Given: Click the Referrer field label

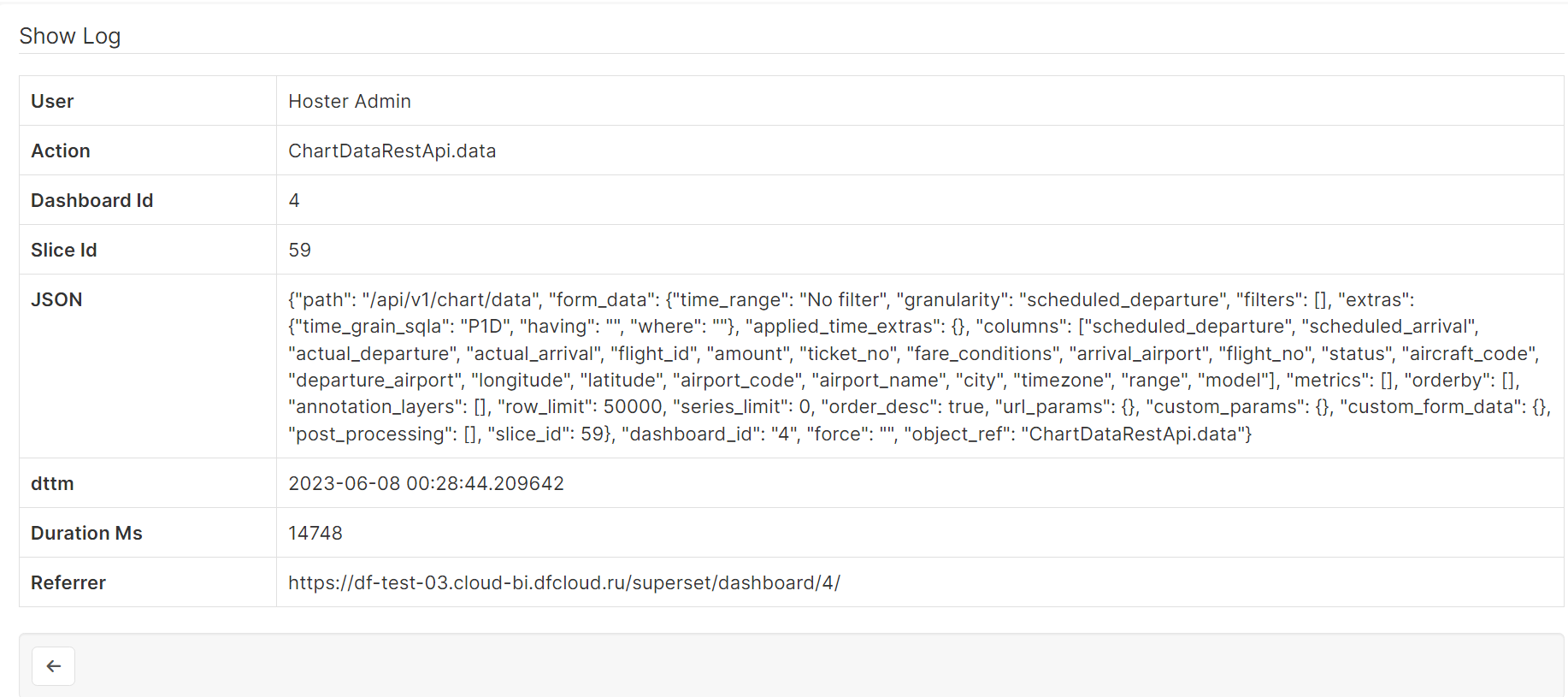Looking at the screenshot, I should (68, 582).
